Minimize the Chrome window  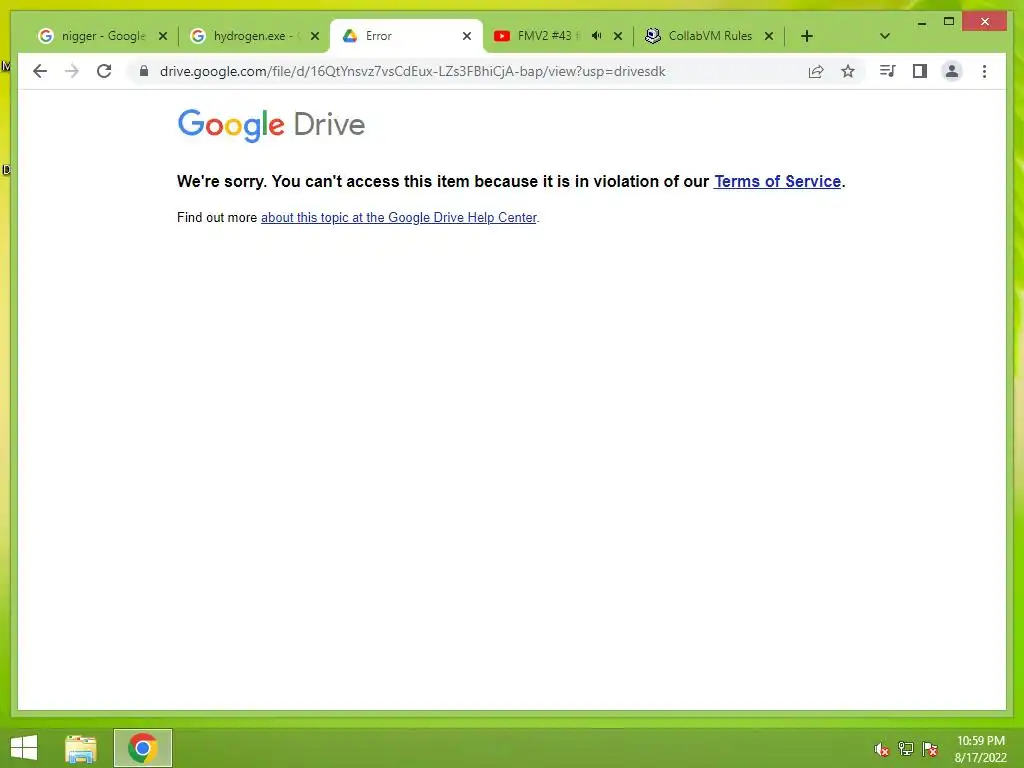(x=921, y=23)
